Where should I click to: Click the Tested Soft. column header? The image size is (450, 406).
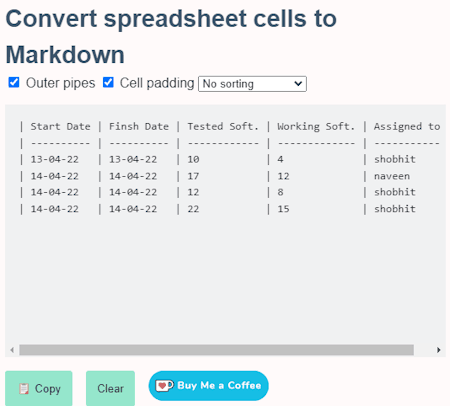[x=223, y=127]
